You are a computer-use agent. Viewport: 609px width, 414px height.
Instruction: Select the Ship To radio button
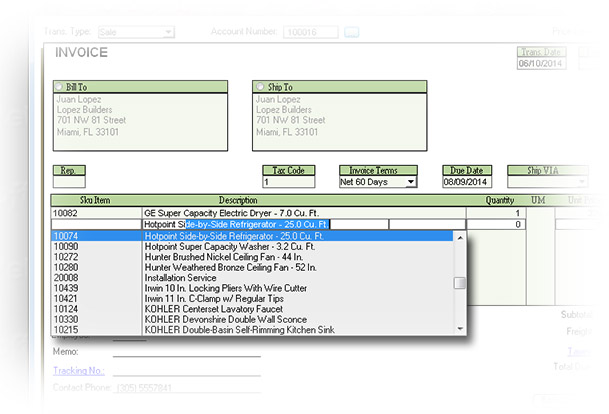(260, 87)
